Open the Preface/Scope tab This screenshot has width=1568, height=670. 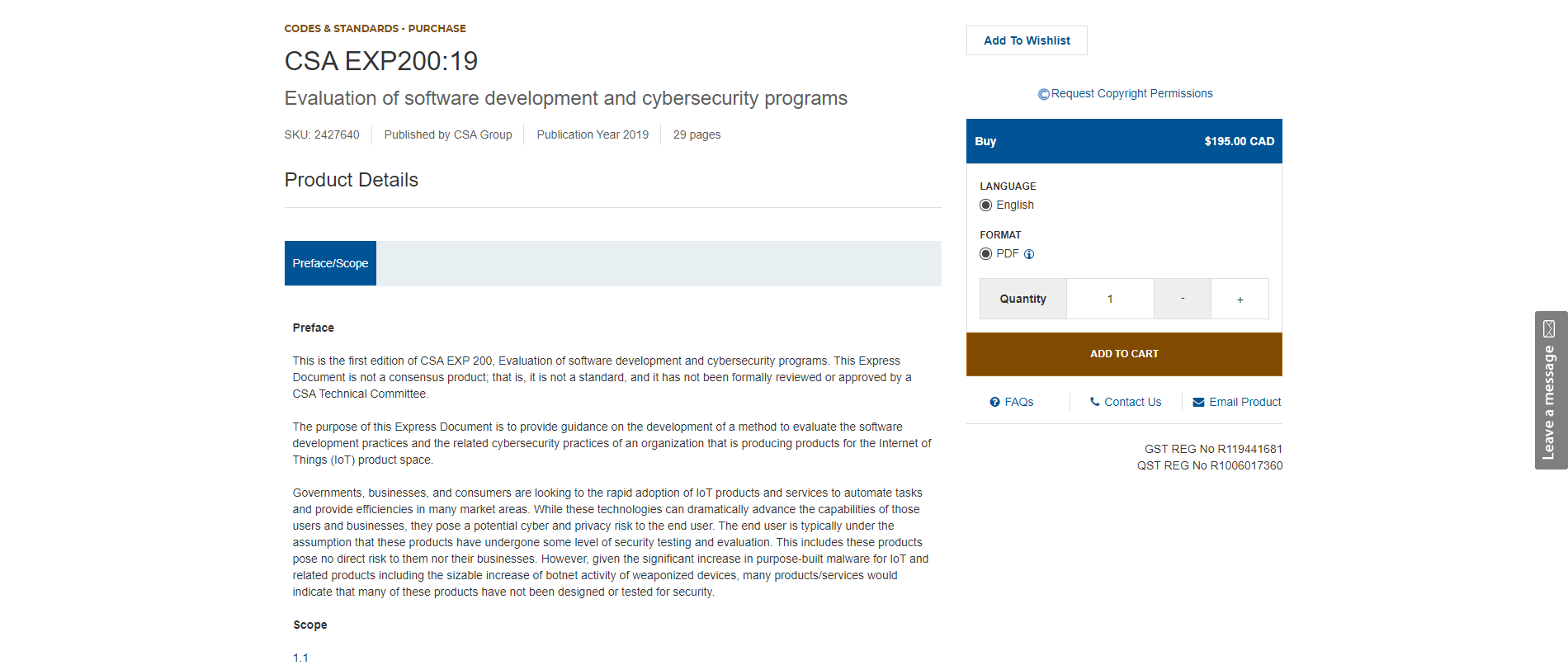point(330,263)
